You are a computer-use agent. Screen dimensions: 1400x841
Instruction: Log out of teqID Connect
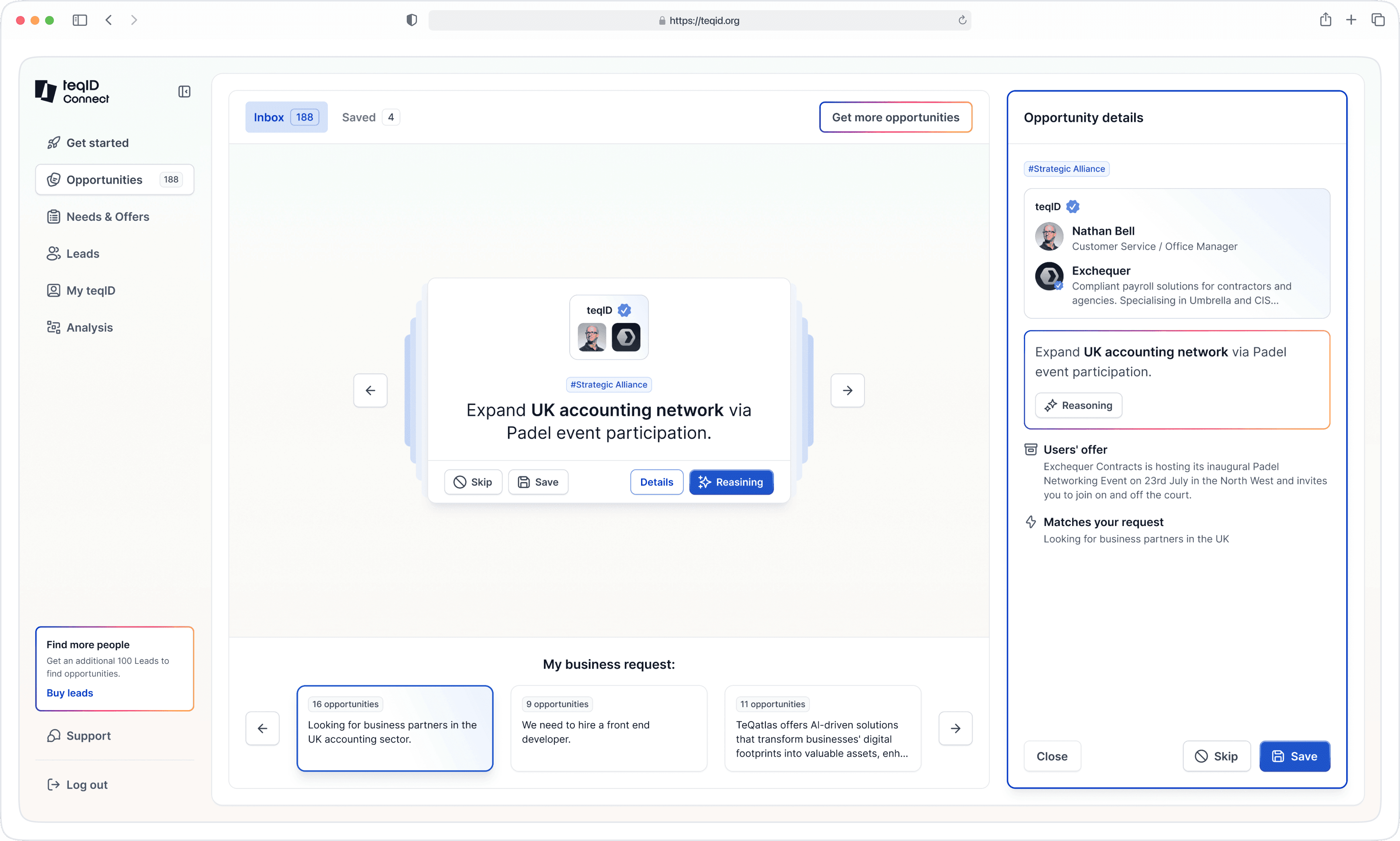(x=87, y=784)
